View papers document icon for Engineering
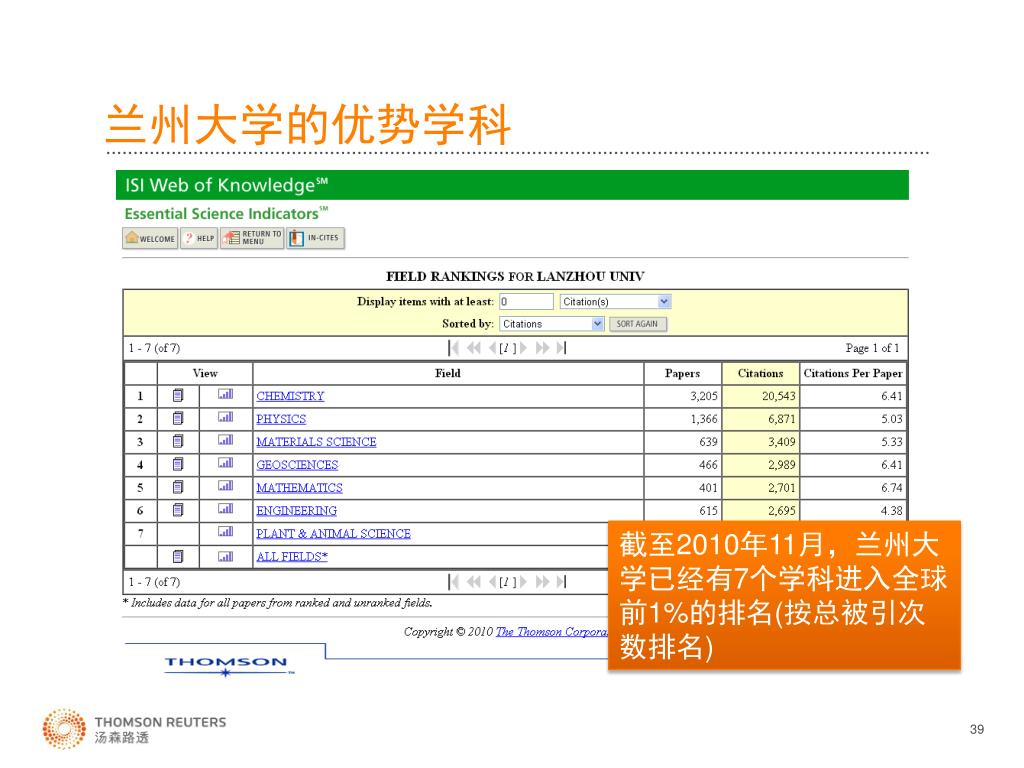Viewport: 1024px width, 768px height. pos(178,509)
